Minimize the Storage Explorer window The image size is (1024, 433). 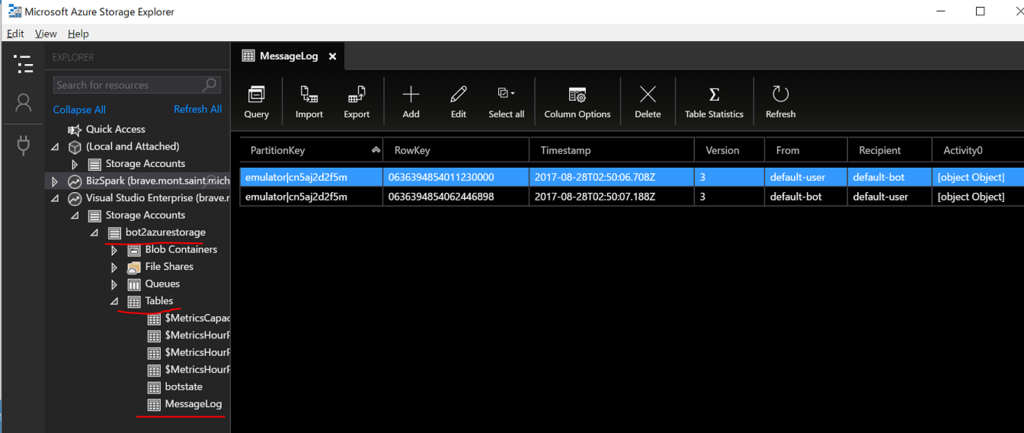click(x=940, y=12)
